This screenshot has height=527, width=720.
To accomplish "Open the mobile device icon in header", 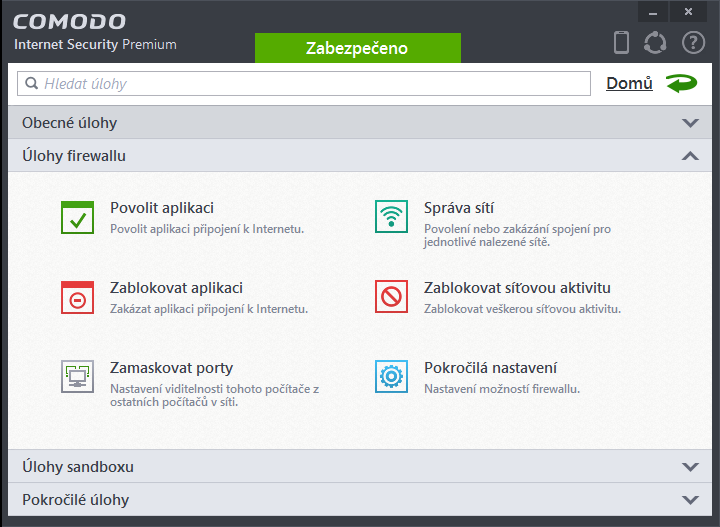I will (621, 43).
